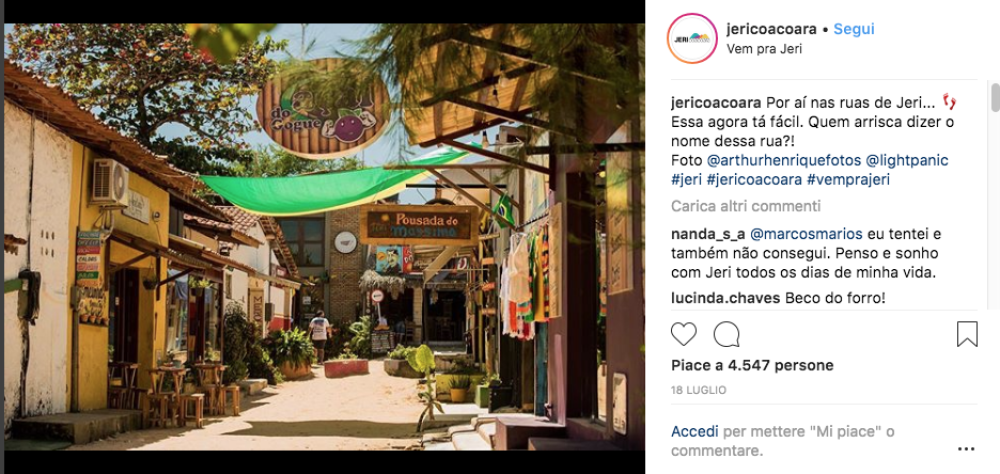
Task: View the list of 4.547 likes
Action: point(752,366)
